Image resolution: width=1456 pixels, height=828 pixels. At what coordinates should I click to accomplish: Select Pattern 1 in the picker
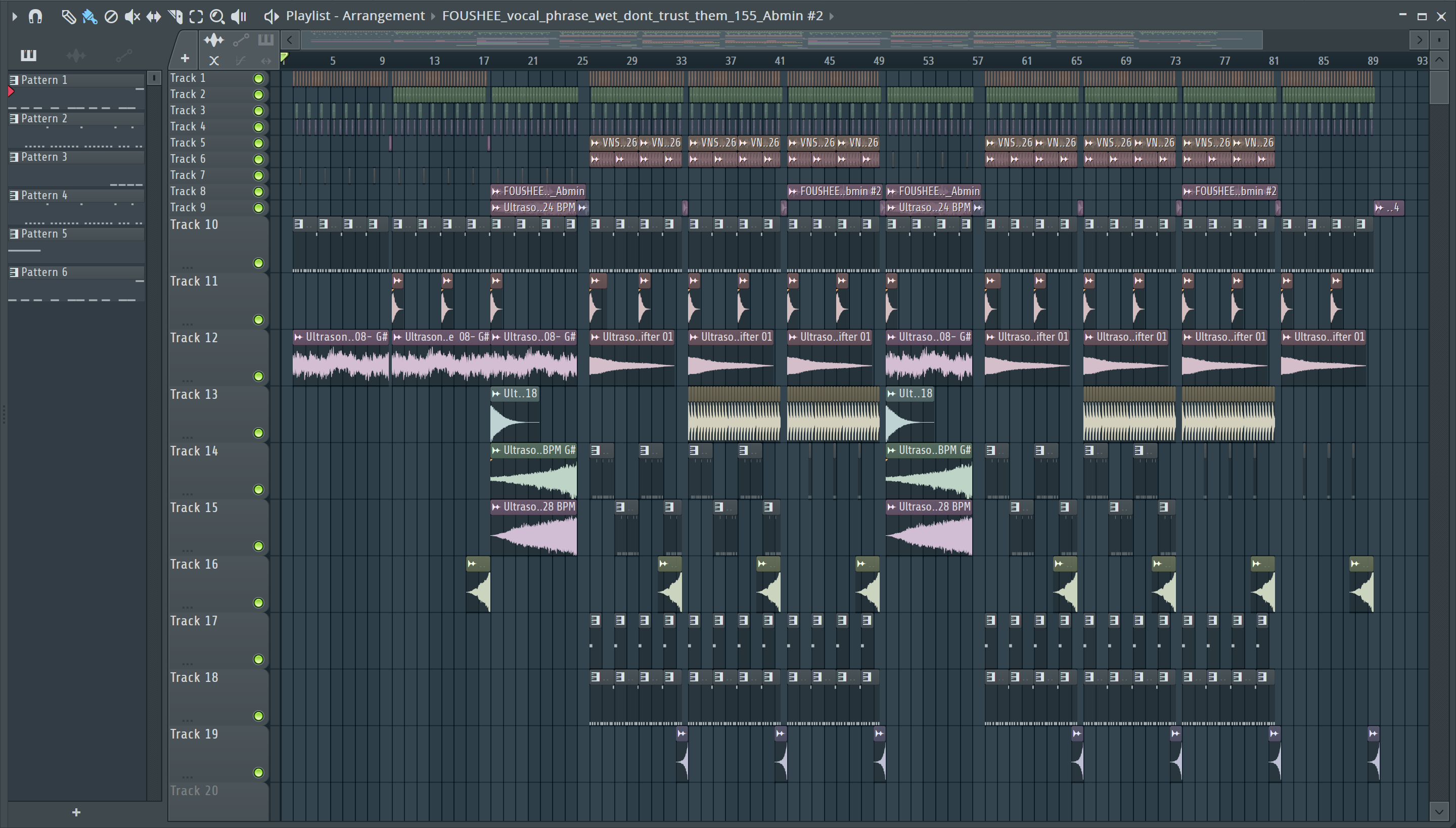[x=76, y=80]
